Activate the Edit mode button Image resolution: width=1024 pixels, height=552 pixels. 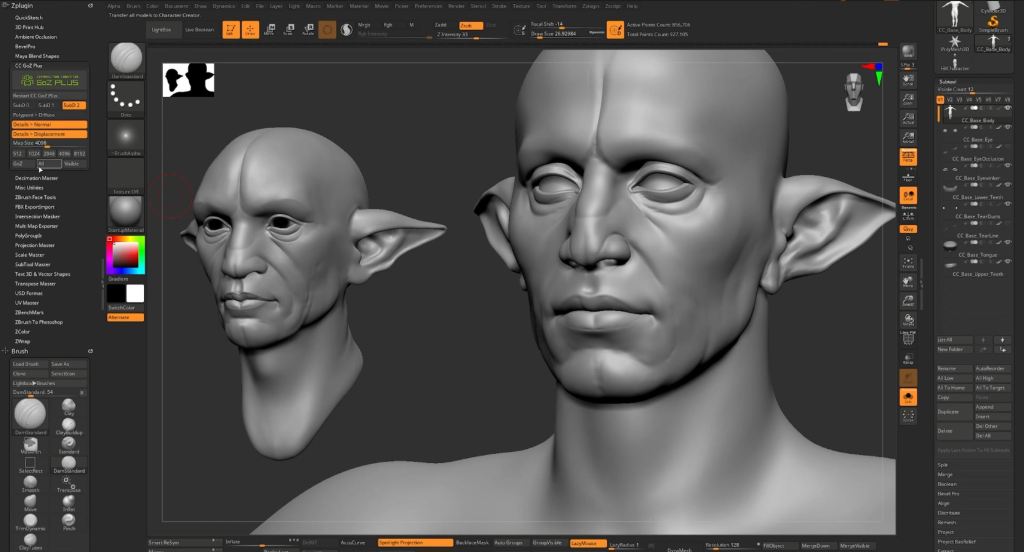click(x=231, y=29)
